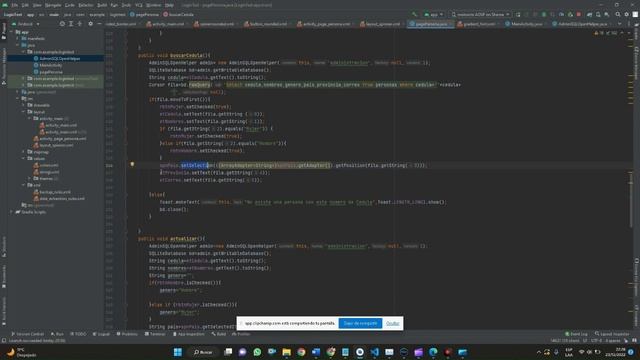The width and height of the screenshot is (640, 360).
Task: Select backup_rules.xml in the project tree
Action: [x=55, y=192]
